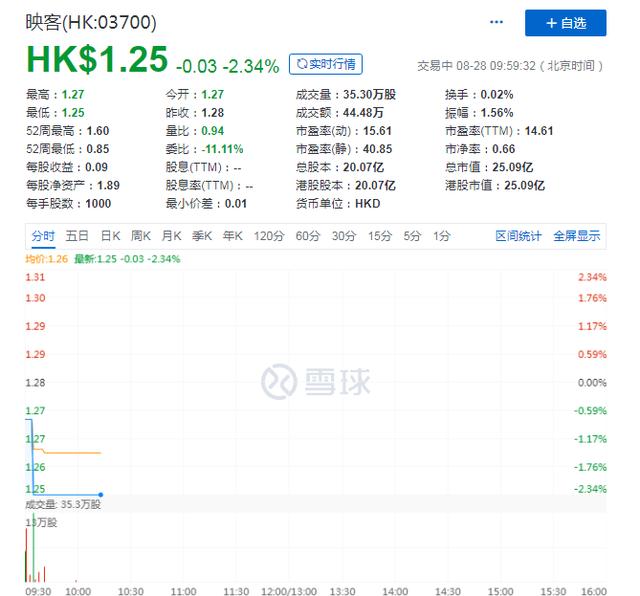This screenshot has height=596, width=640.
Task: Click the 12:00/13:00 time axis label
Action: [x=289, y=591]
